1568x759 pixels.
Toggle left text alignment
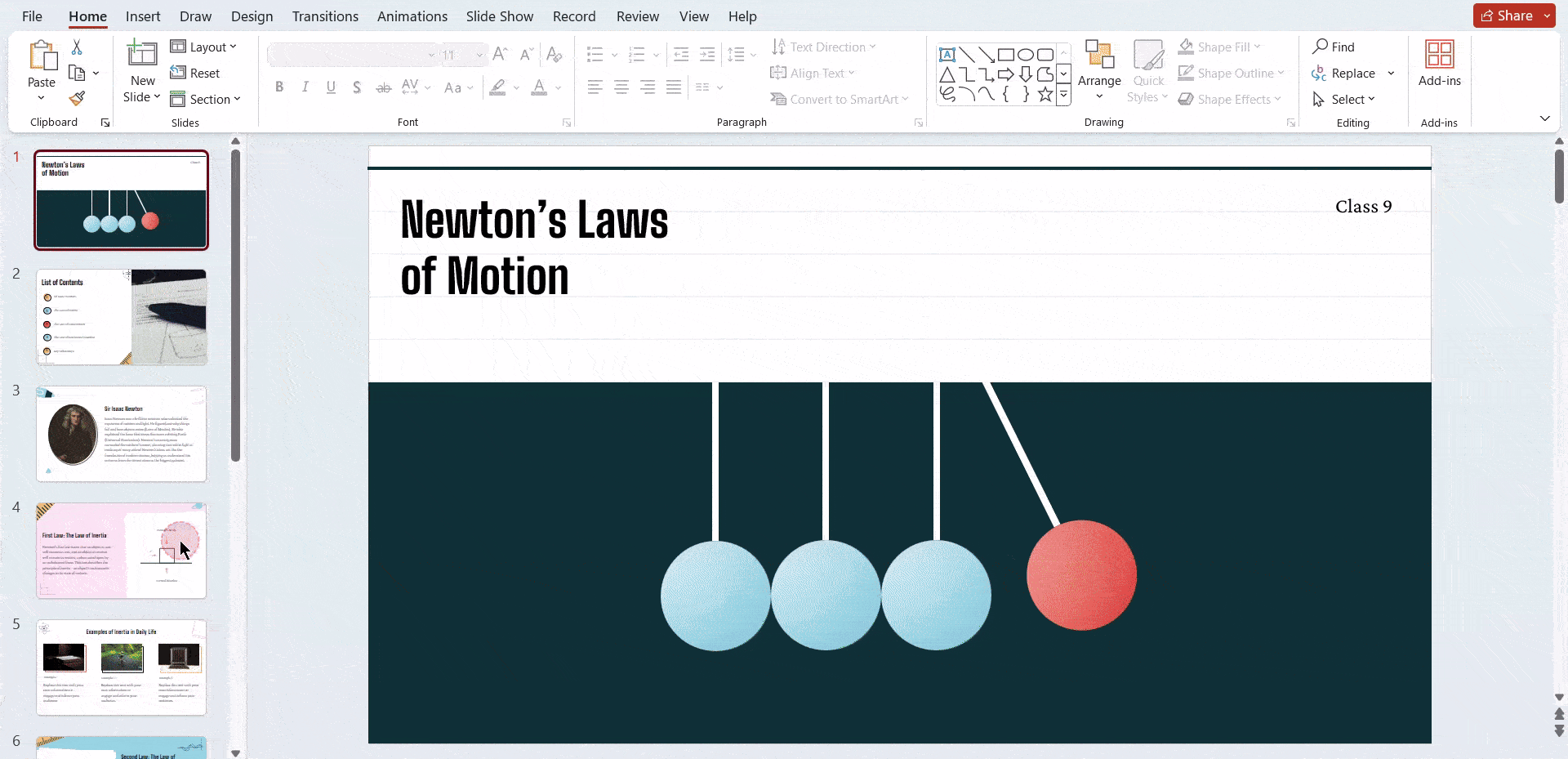(x=595, y=87)
